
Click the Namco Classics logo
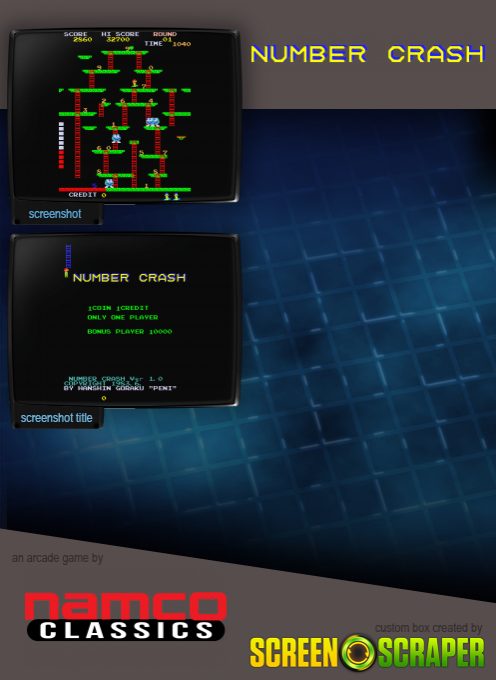tap(126, 616)
